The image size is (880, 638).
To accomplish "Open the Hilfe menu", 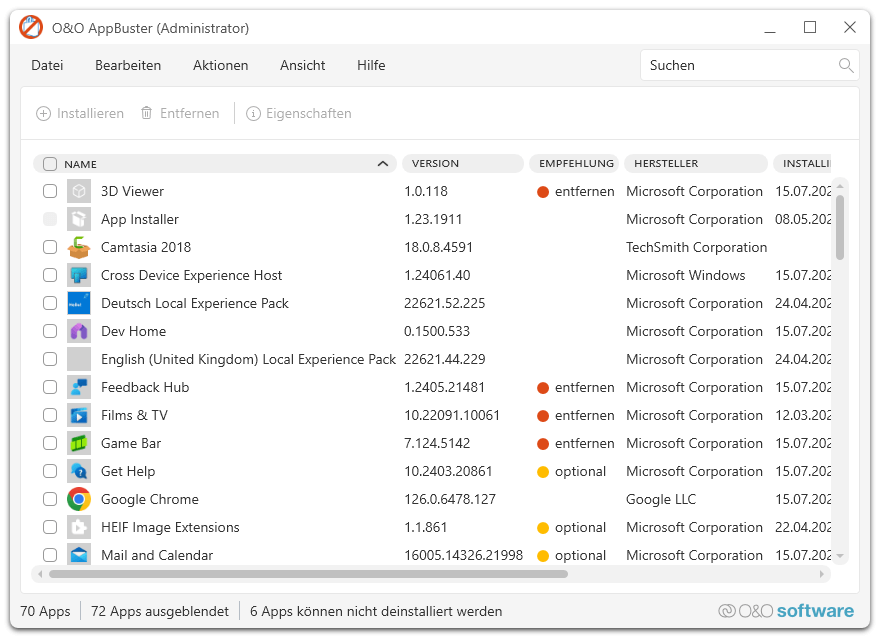I will (371, 66).
